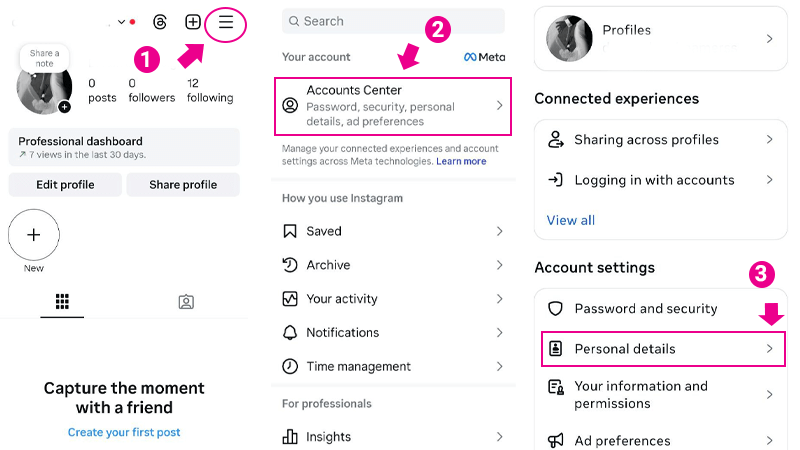Focus the Search input field
Viewport: 800px width, 450px height.
tap(393, 21)
